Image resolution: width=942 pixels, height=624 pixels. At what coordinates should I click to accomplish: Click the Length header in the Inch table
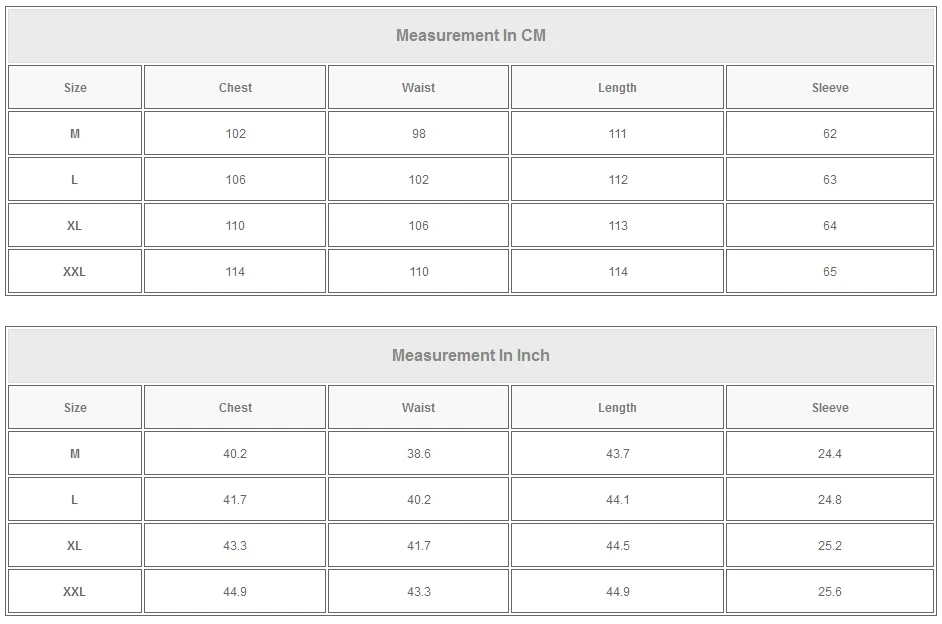point(617,408)
